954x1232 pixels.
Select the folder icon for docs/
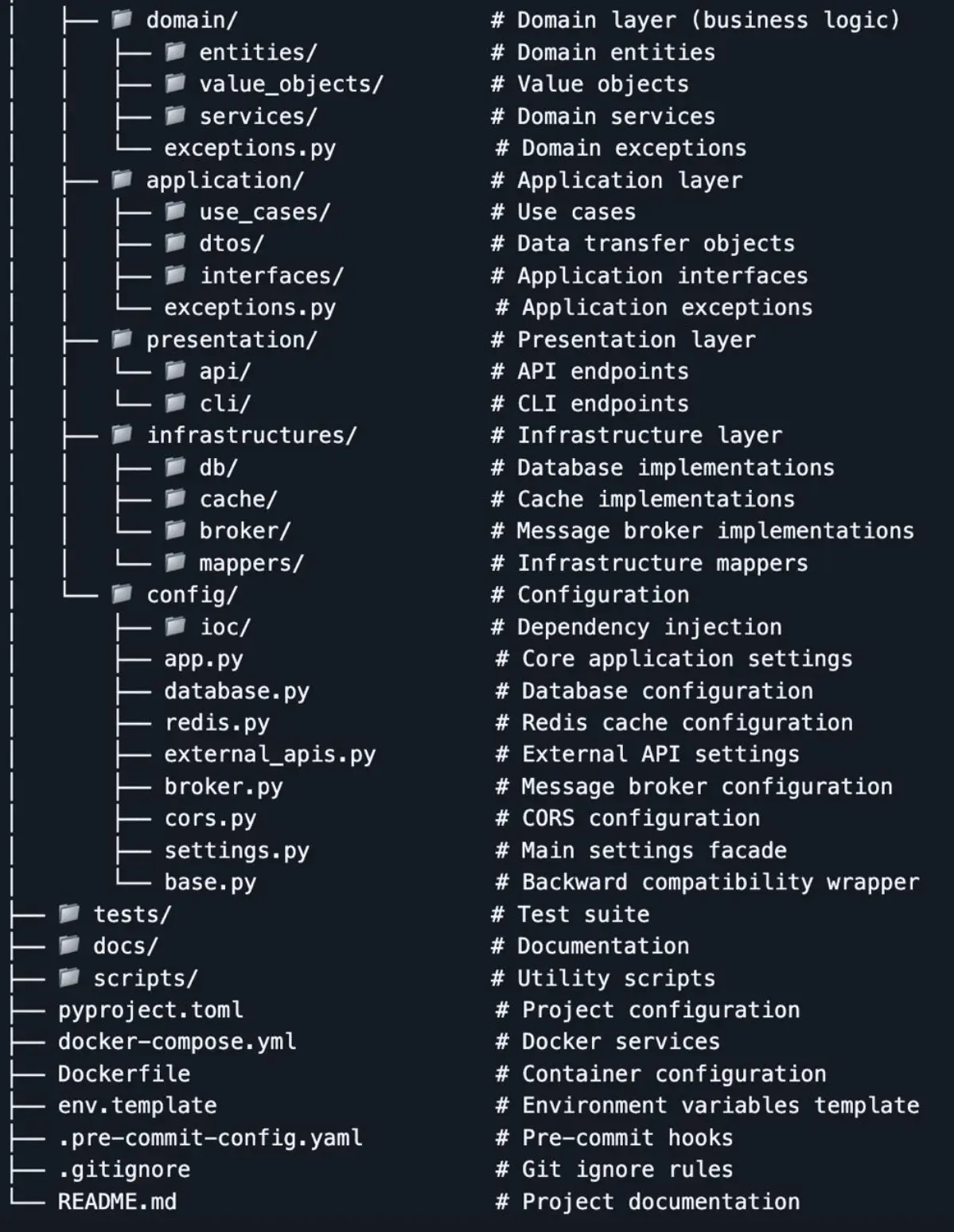click(x=69, y=945)
